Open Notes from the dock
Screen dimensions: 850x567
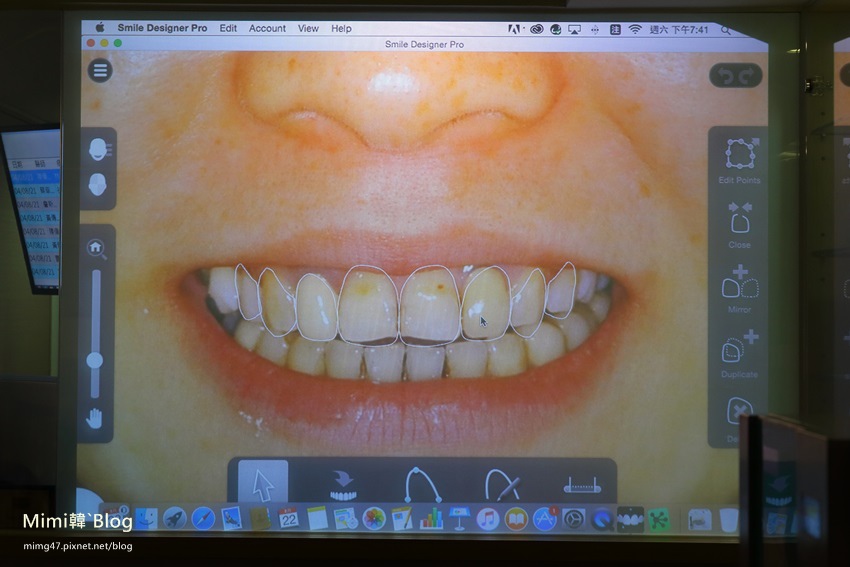[x=317, y=519]
